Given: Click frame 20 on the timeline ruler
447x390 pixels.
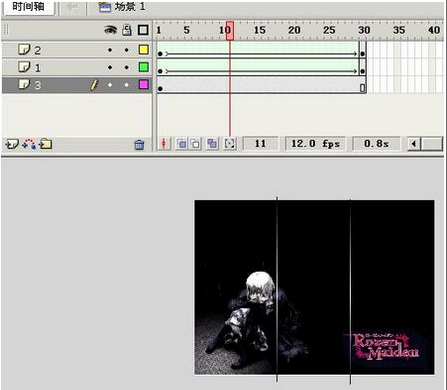Looking at the screenshot, I should click(x=294, y=30).
